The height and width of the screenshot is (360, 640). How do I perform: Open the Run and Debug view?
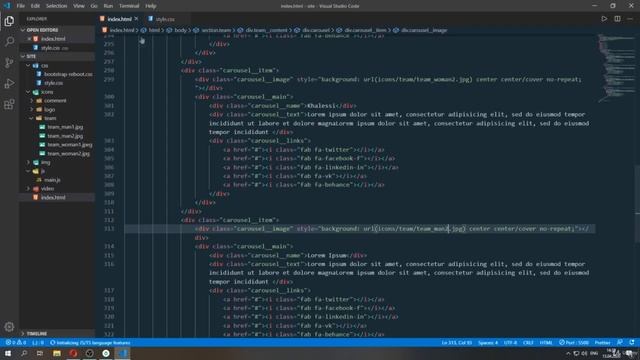tap(9, 83)
